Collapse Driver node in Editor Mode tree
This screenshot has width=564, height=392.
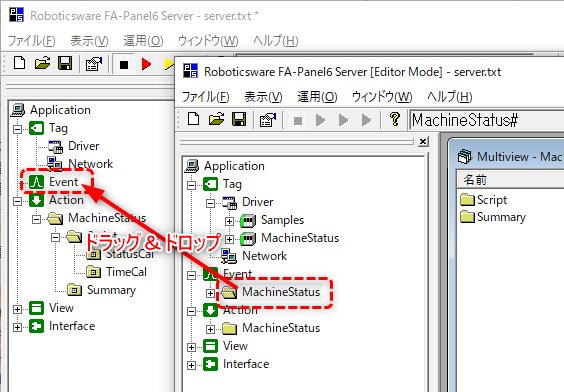click(210, 203)
